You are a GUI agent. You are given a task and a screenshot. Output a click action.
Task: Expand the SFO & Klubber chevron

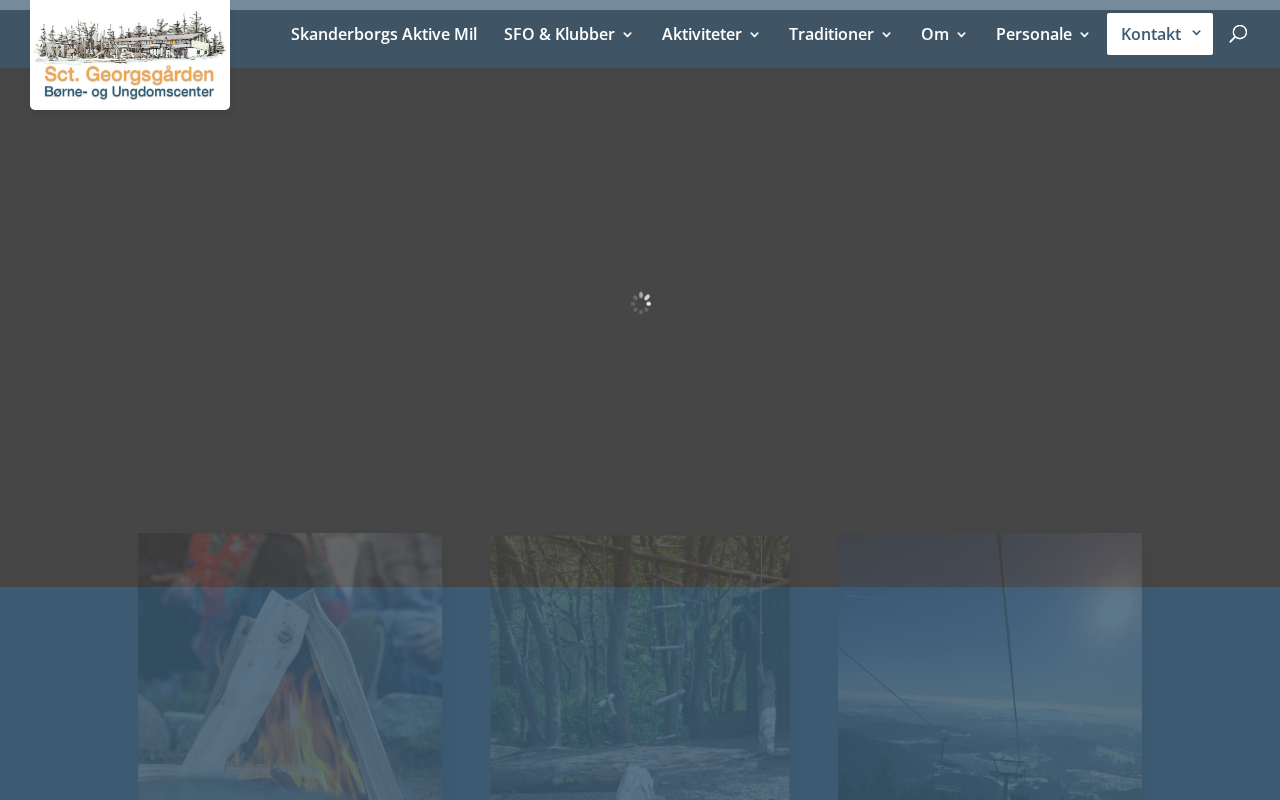tap(627, 35)
